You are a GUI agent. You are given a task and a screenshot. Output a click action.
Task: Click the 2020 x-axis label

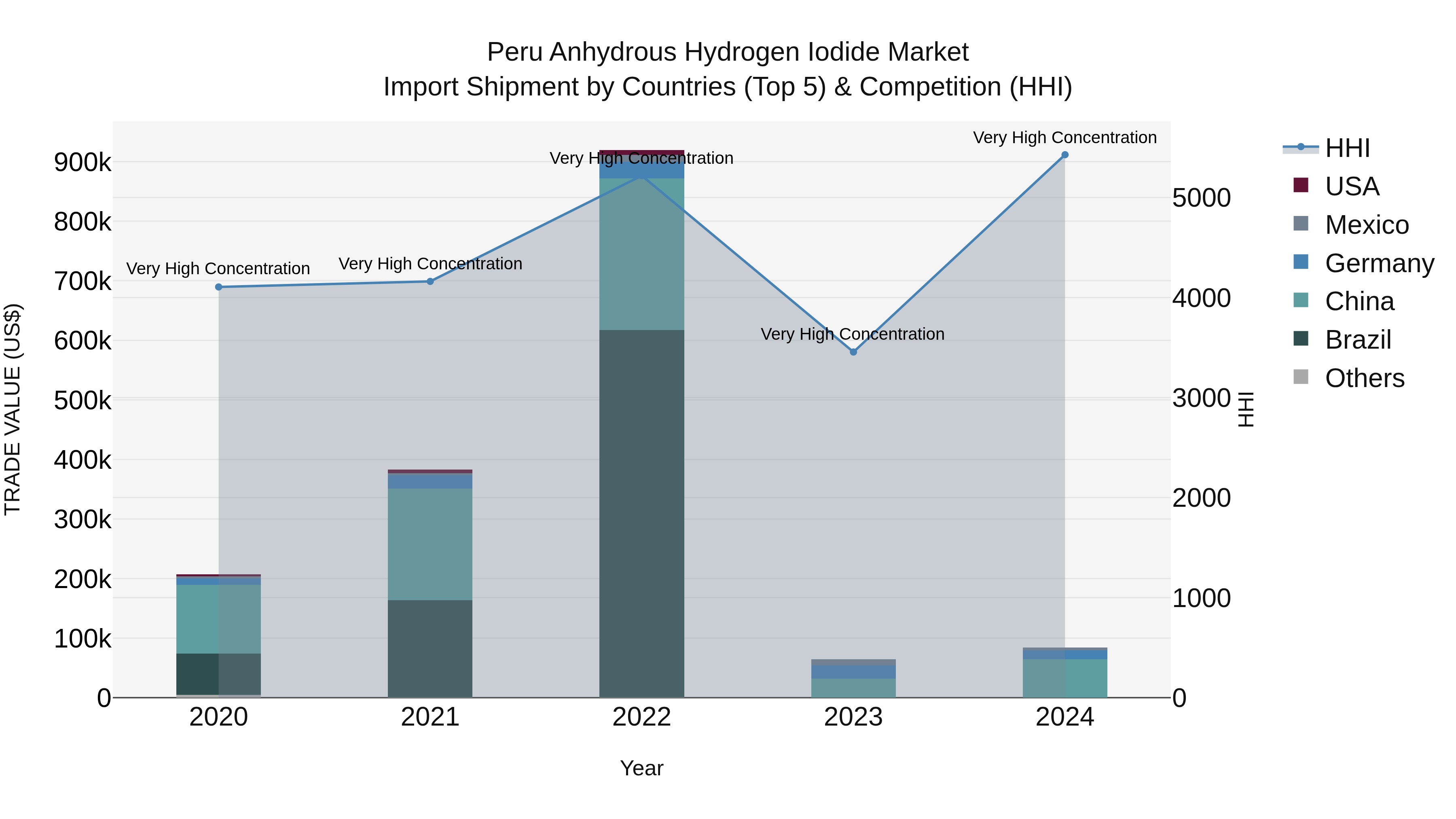pos(219,717)
